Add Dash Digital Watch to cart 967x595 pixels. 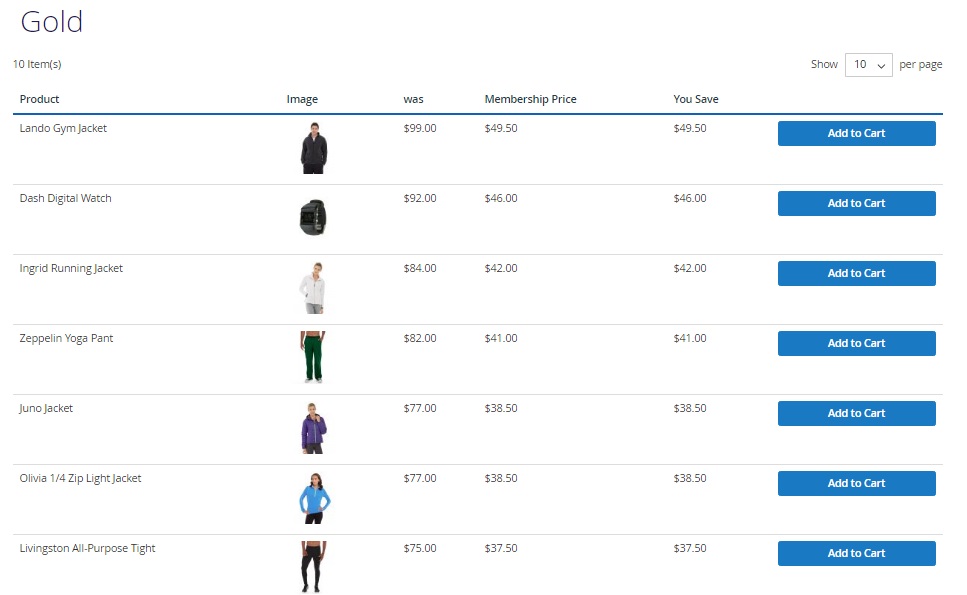[x=856, y=203]
